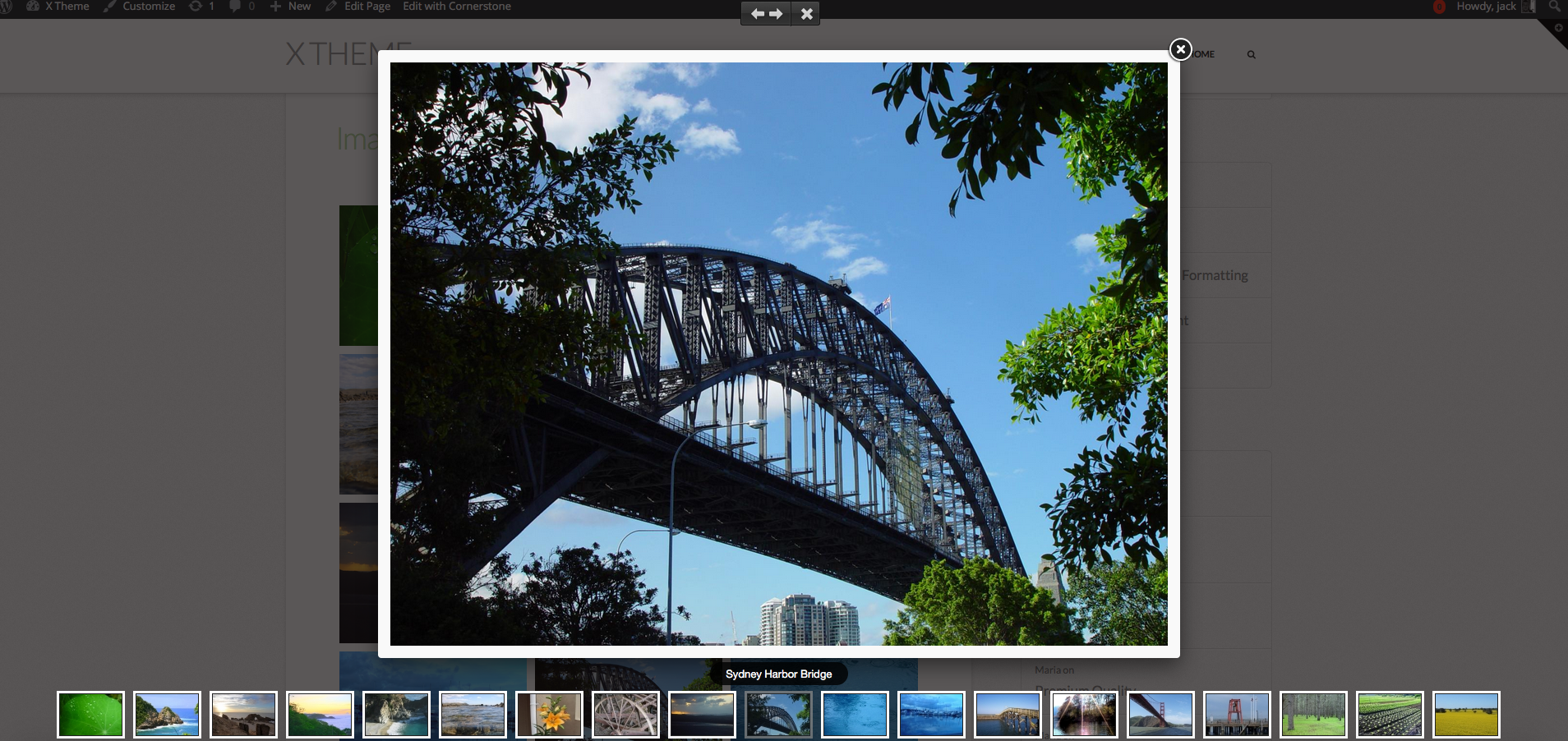The width and height of the screenshot is (1568, 741).
Task: Click the New menu item
Action: [299, 6]
